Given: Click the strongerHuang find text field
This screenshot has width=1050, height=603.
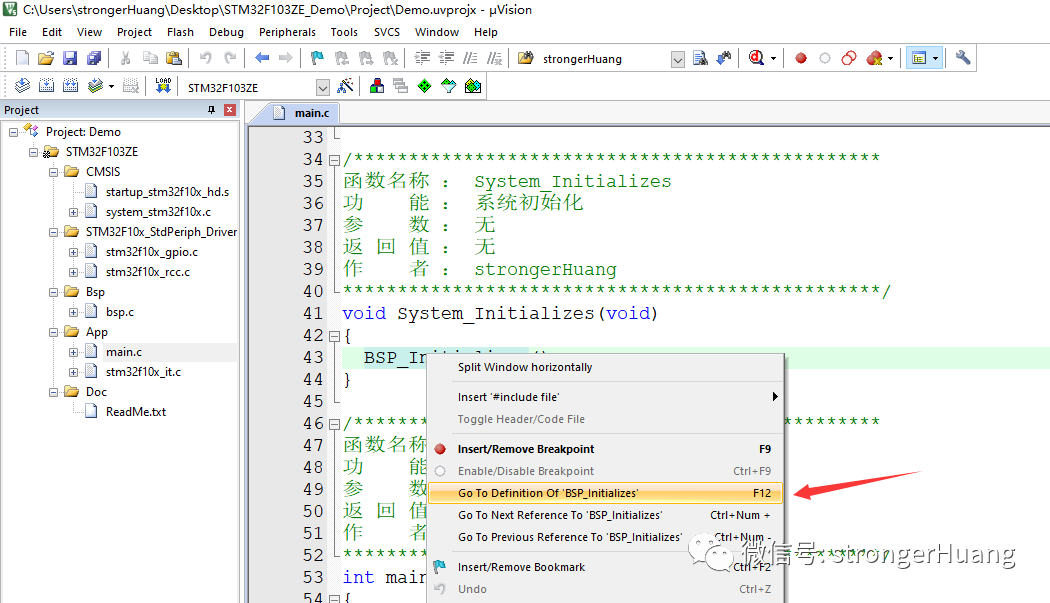Looking at the screenshot, I should tap(604, 59).
